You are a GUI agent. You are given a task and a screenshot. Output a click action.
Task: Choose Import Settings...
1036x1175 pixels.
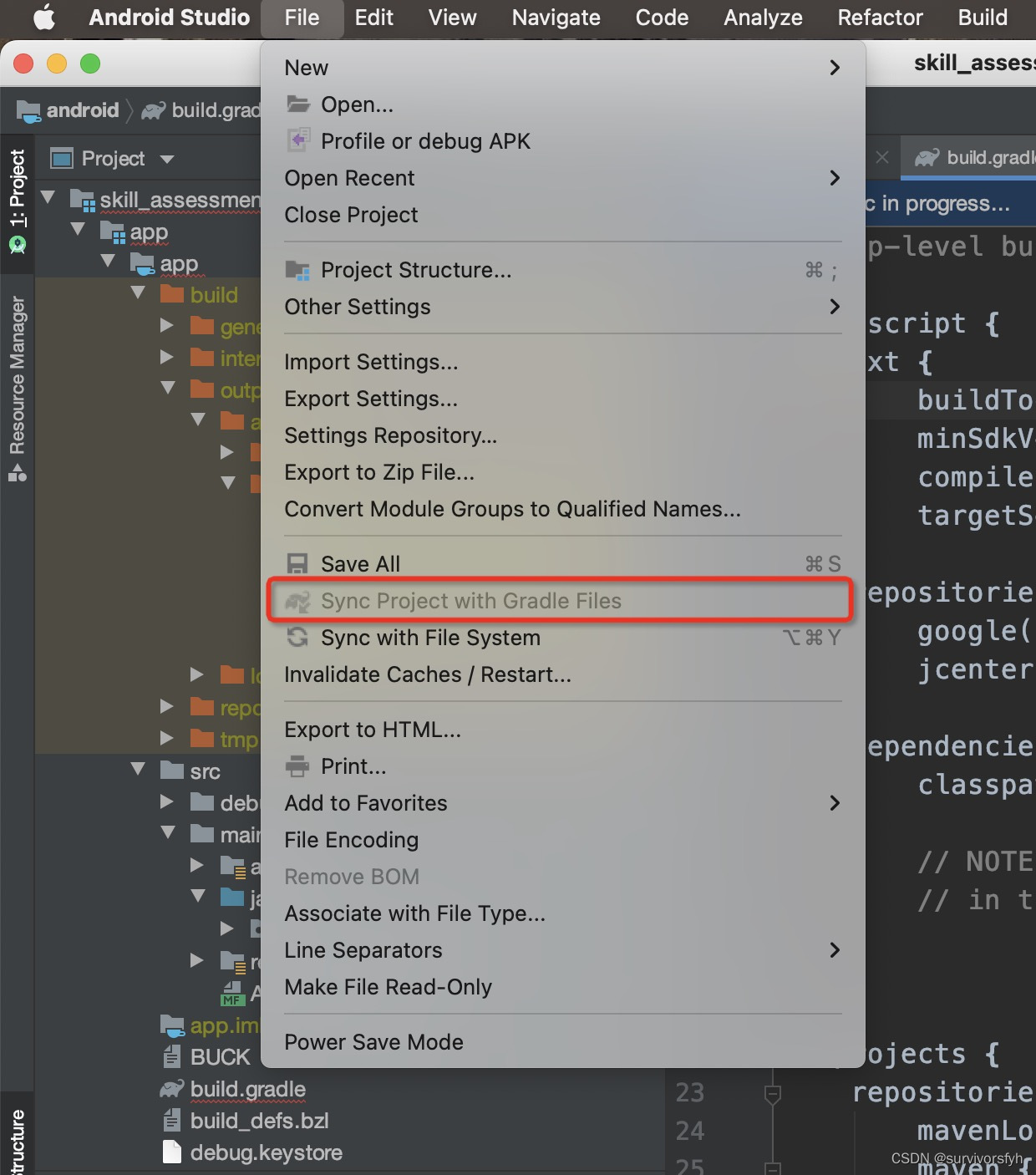tap(562, 362)
